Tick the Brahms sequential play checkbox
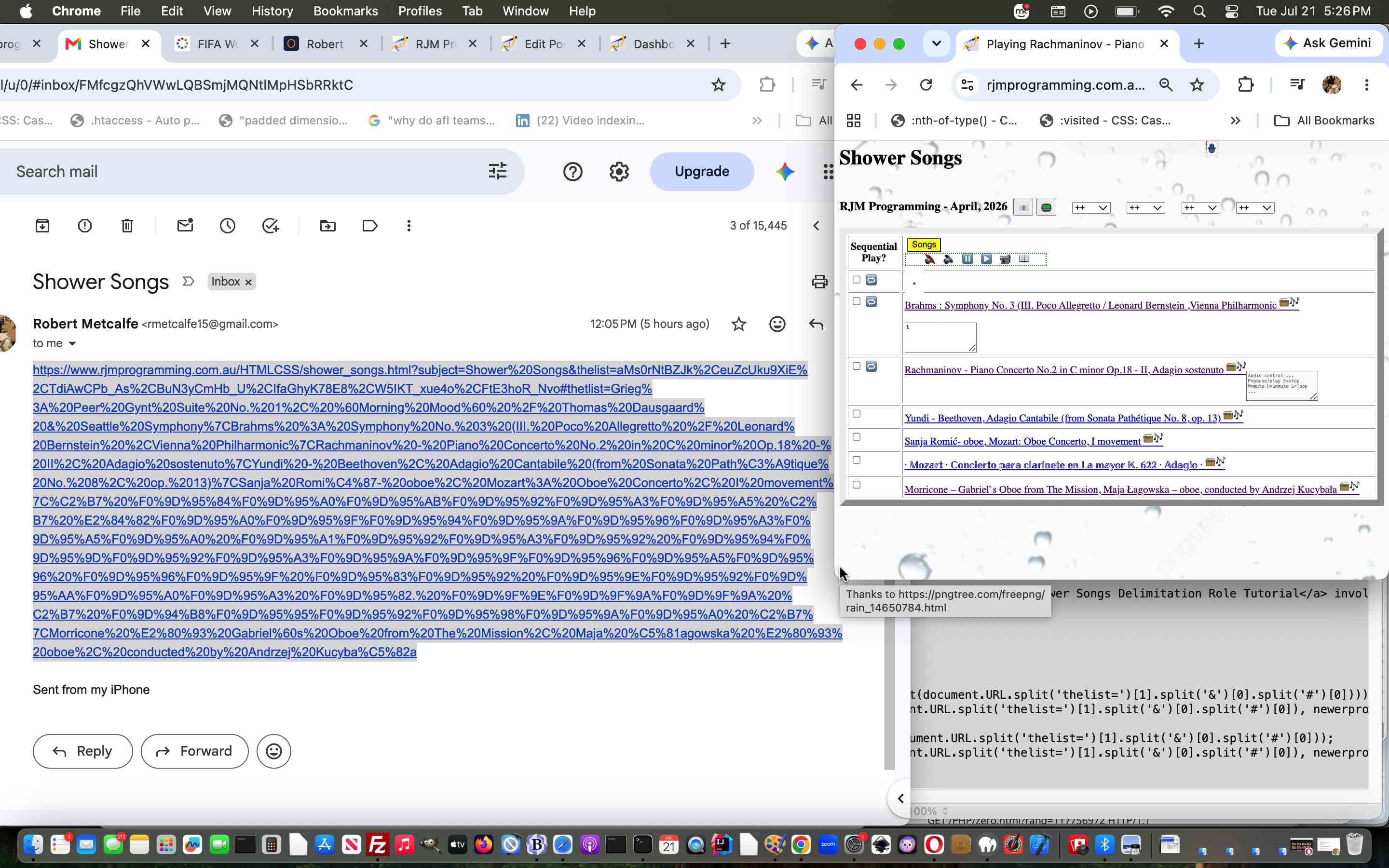Viewport: 1389px width, 868px height. pos(857,301)
